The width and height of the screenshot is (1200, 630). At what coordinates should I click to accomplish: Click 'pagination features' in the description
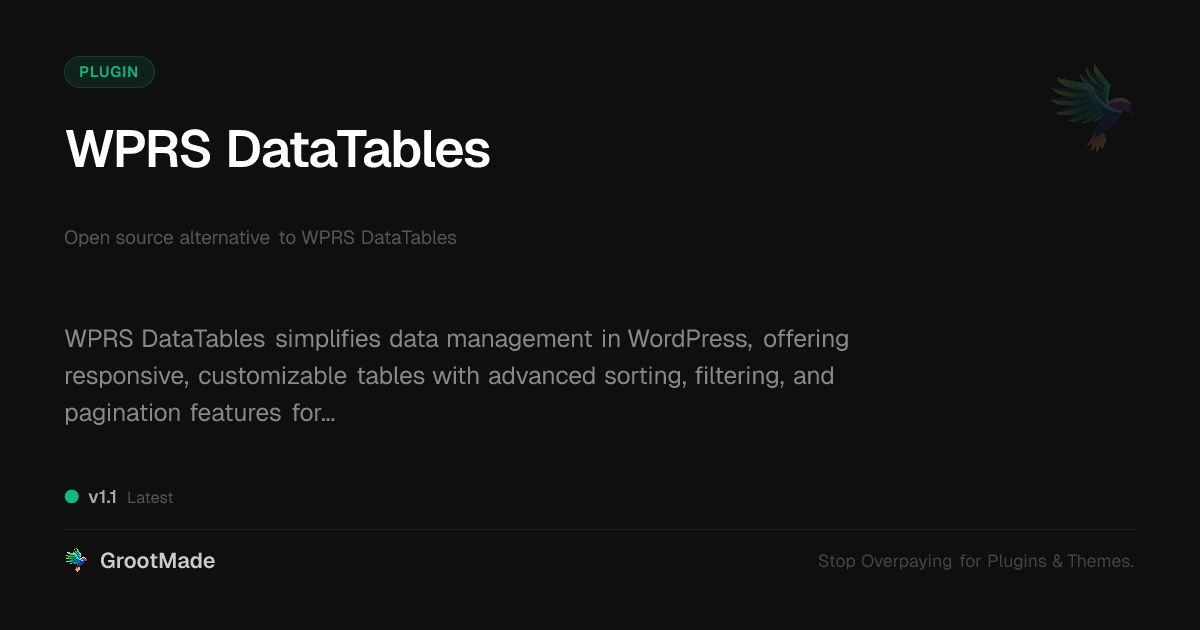173,413
